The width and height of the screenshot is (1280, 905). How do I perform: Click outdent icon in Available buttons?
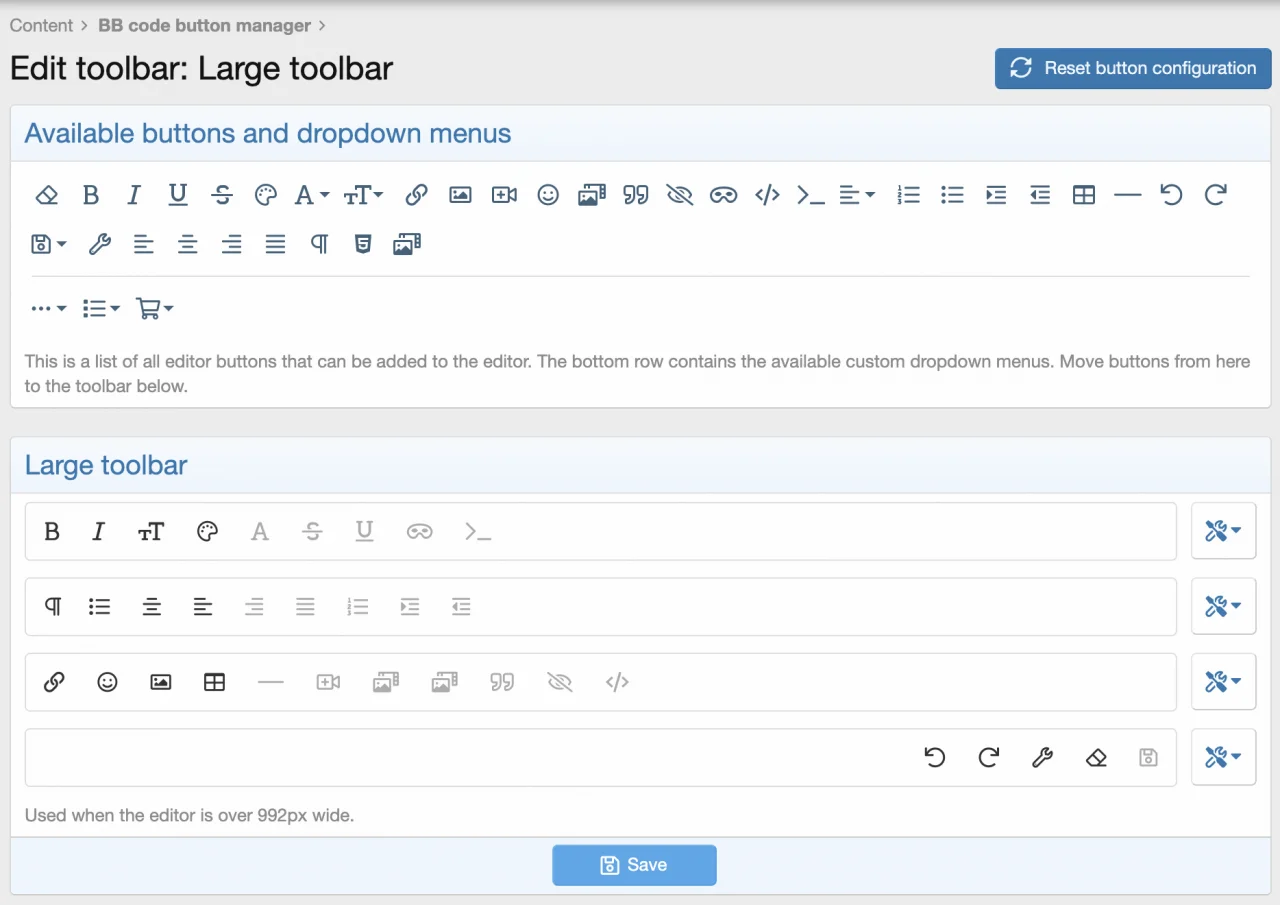click(x=1040, y=196)
